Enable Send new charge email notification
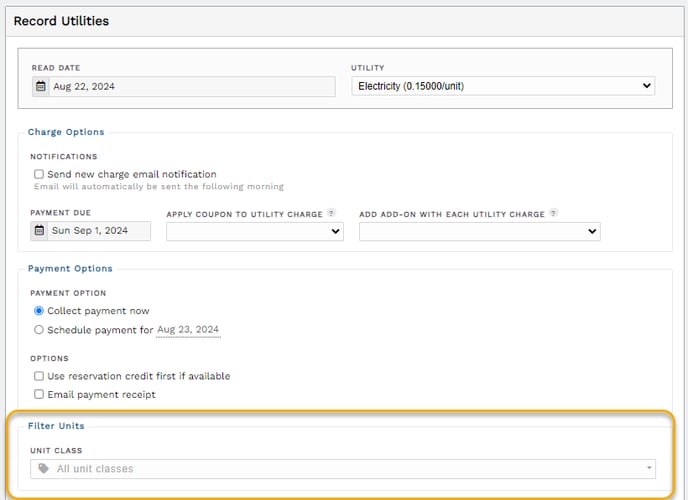 (39, 174)
